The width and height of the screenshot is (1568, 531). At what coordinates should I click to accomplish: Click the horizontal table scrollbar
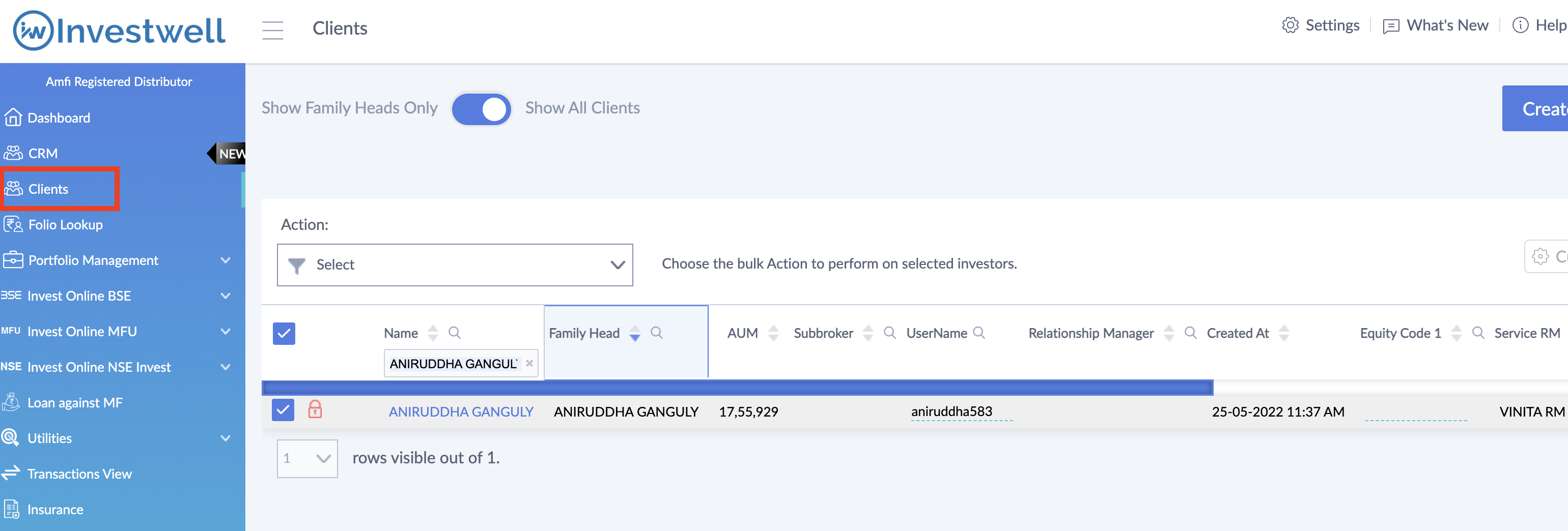coord(737,388)
